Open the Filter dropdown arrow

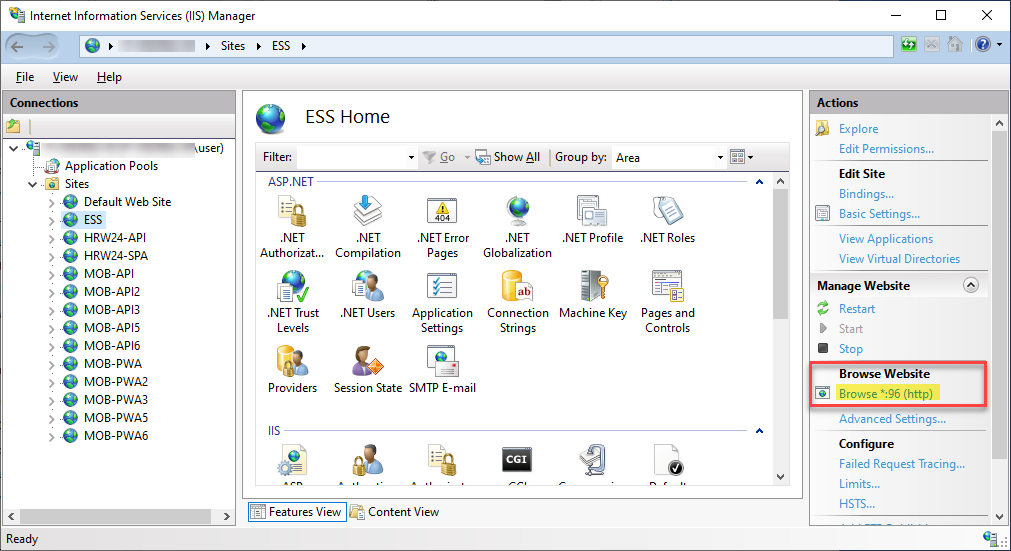click(x=411, y=157)
